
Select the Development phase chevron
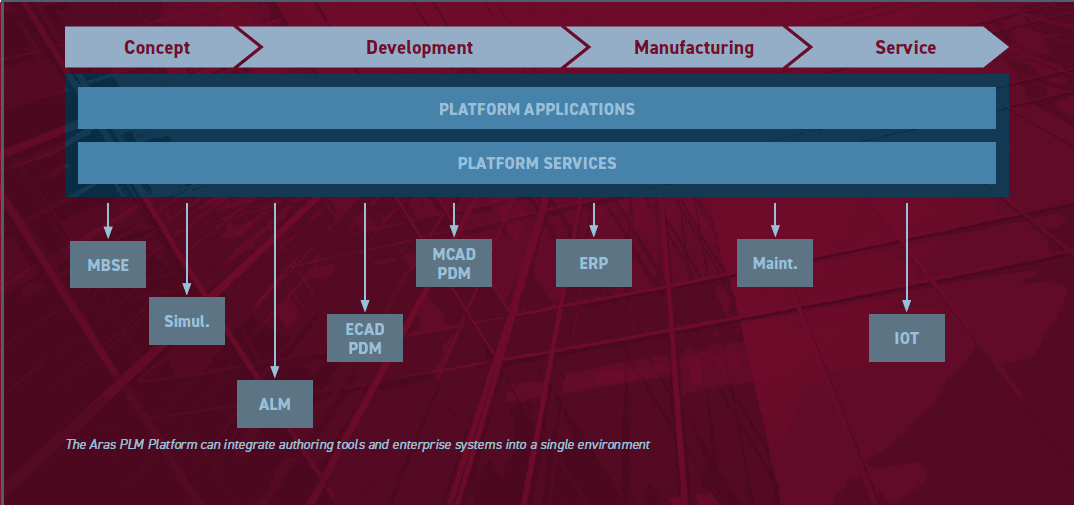[419, 47]
